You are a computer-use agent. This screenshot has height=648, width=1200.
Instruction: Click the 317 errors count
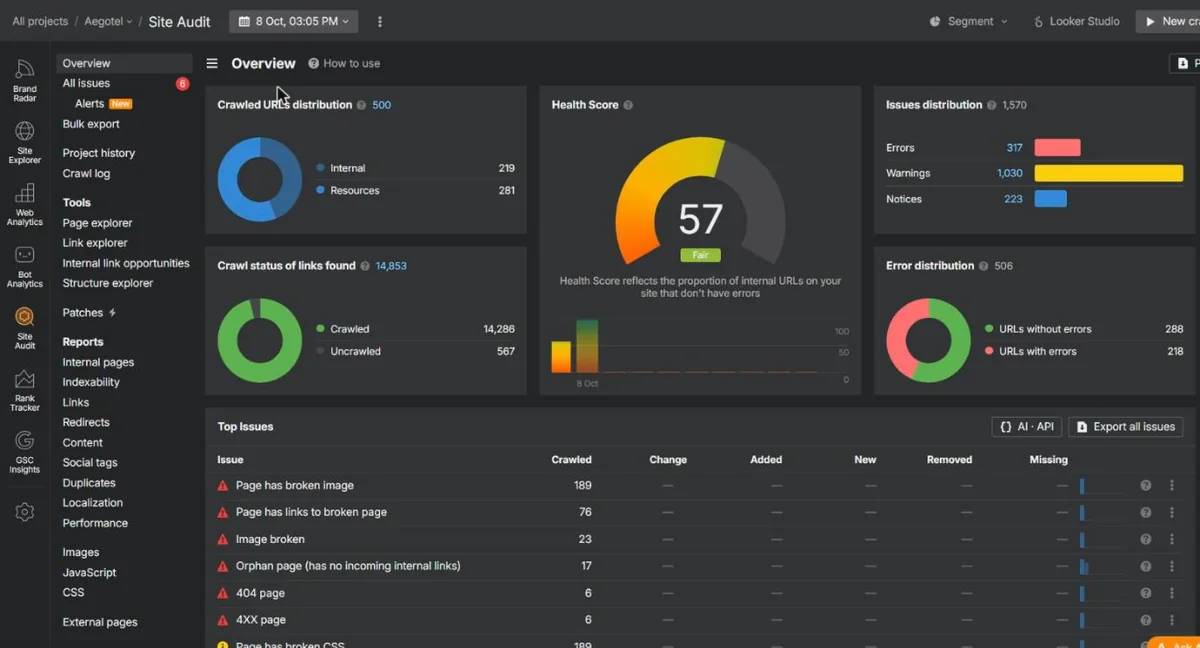tap(1014, 148)
